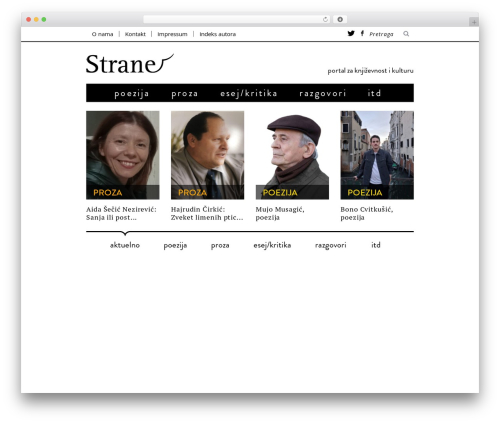Click the browser download icon button
Image resolution: width=500 pixels, height=423 pixels.
coord(340,20)
